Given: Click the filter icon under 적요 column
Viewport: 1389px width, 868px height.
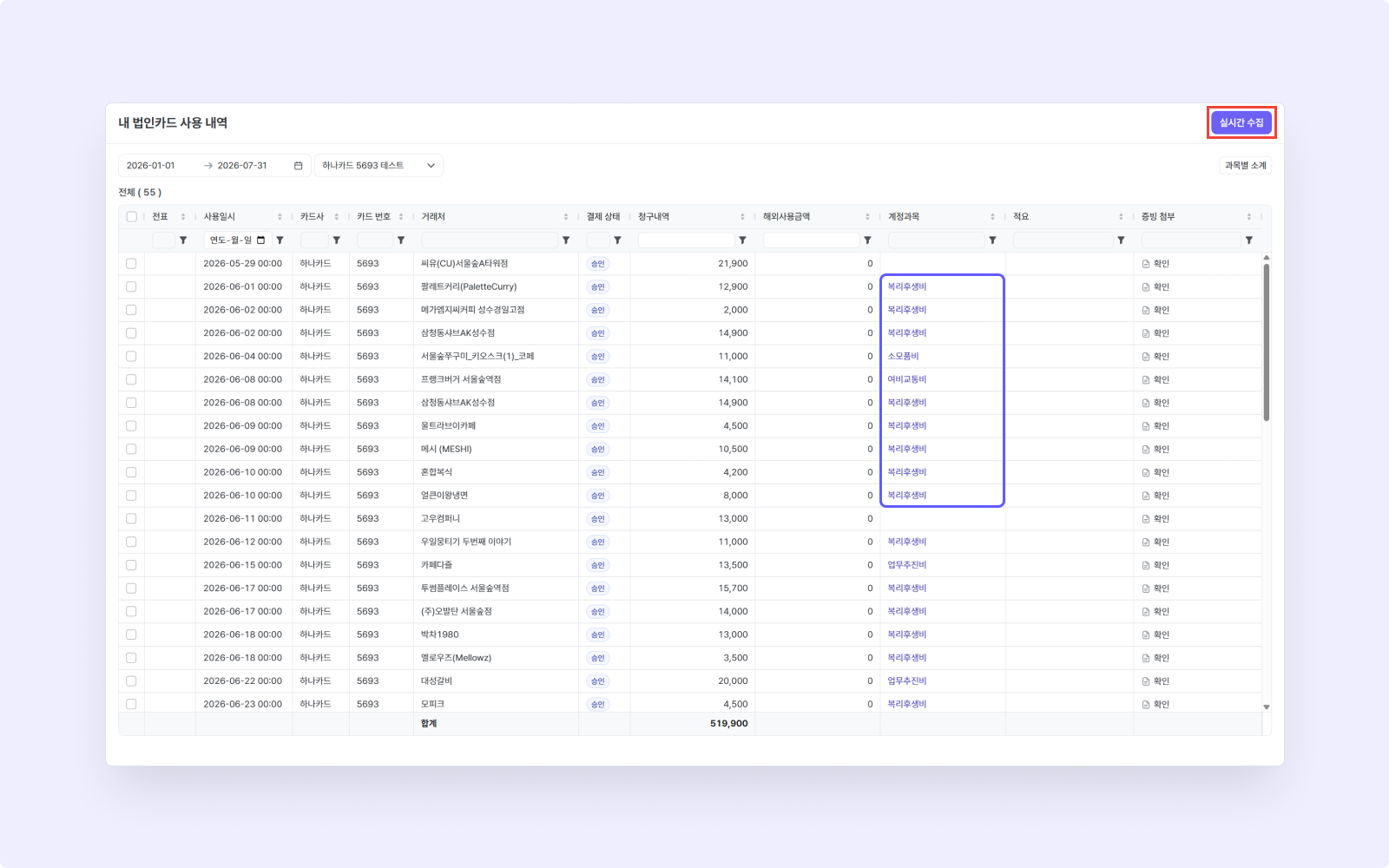Looking at the screenshot, I should click(x=1121, y=240).
